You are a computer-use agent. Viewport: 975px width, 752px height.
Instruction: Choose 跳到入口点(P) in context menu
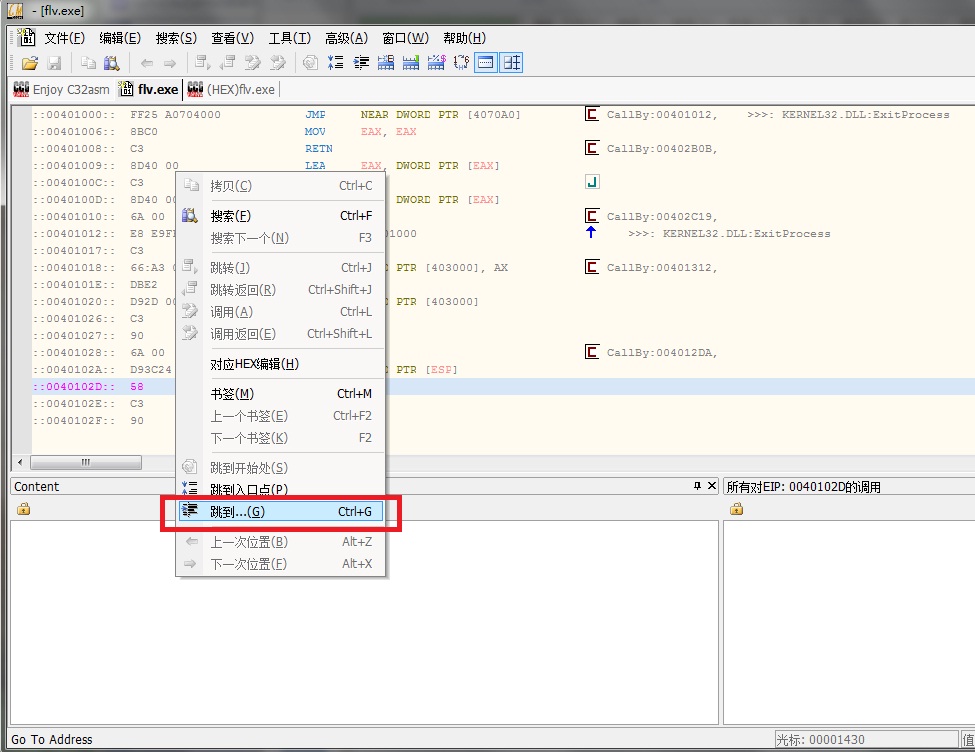pyautogui.click(x=282, y=490)
